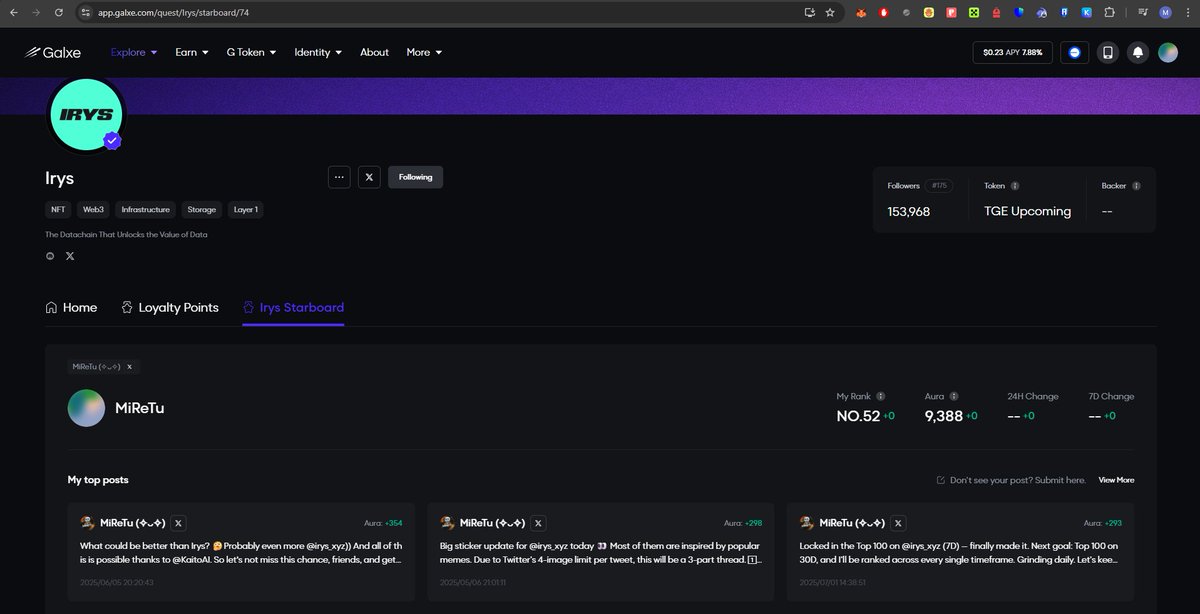Viewport: 1200px width, 614px height.
Task: Open X icon on Aura +293 post
Action: pos(898,523)
